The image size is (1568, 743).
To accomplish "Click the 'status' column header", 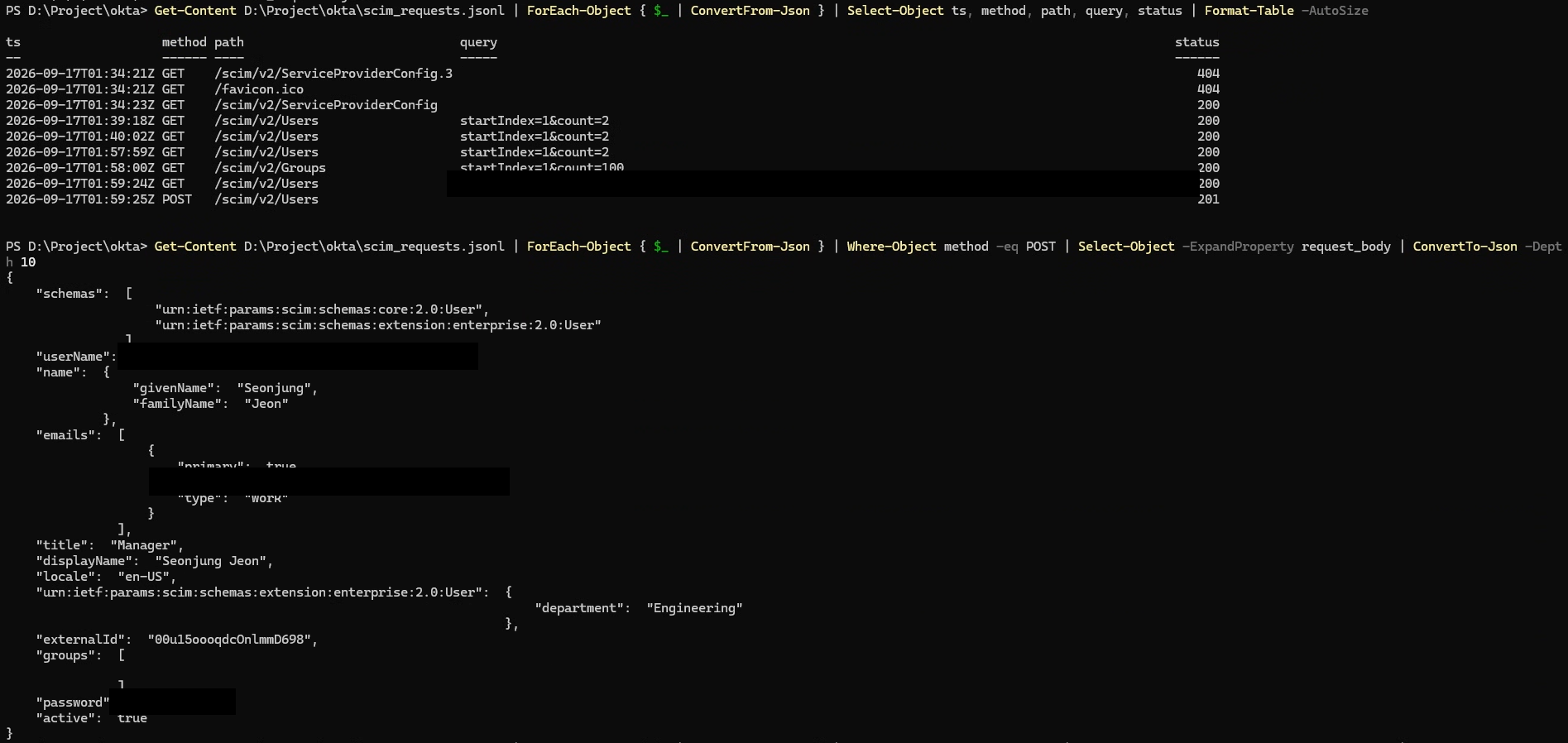I will [1197, 42].
